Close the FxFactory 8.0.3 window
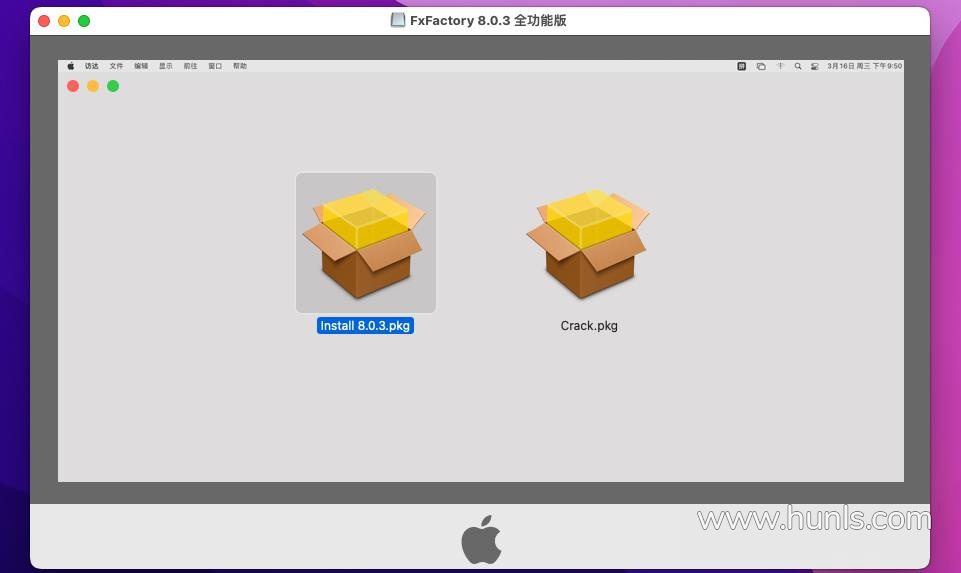961x573 pixels. coord(44,21)
